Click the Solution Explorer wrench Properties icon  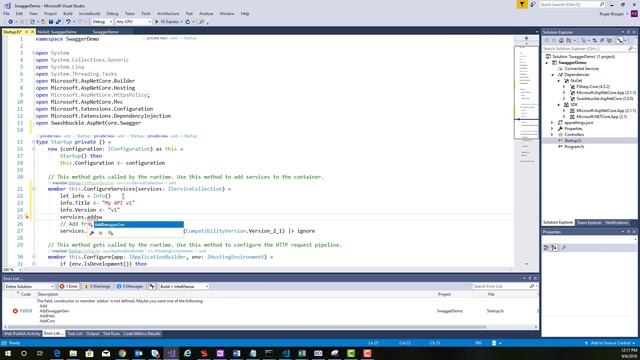coord(620,40)
